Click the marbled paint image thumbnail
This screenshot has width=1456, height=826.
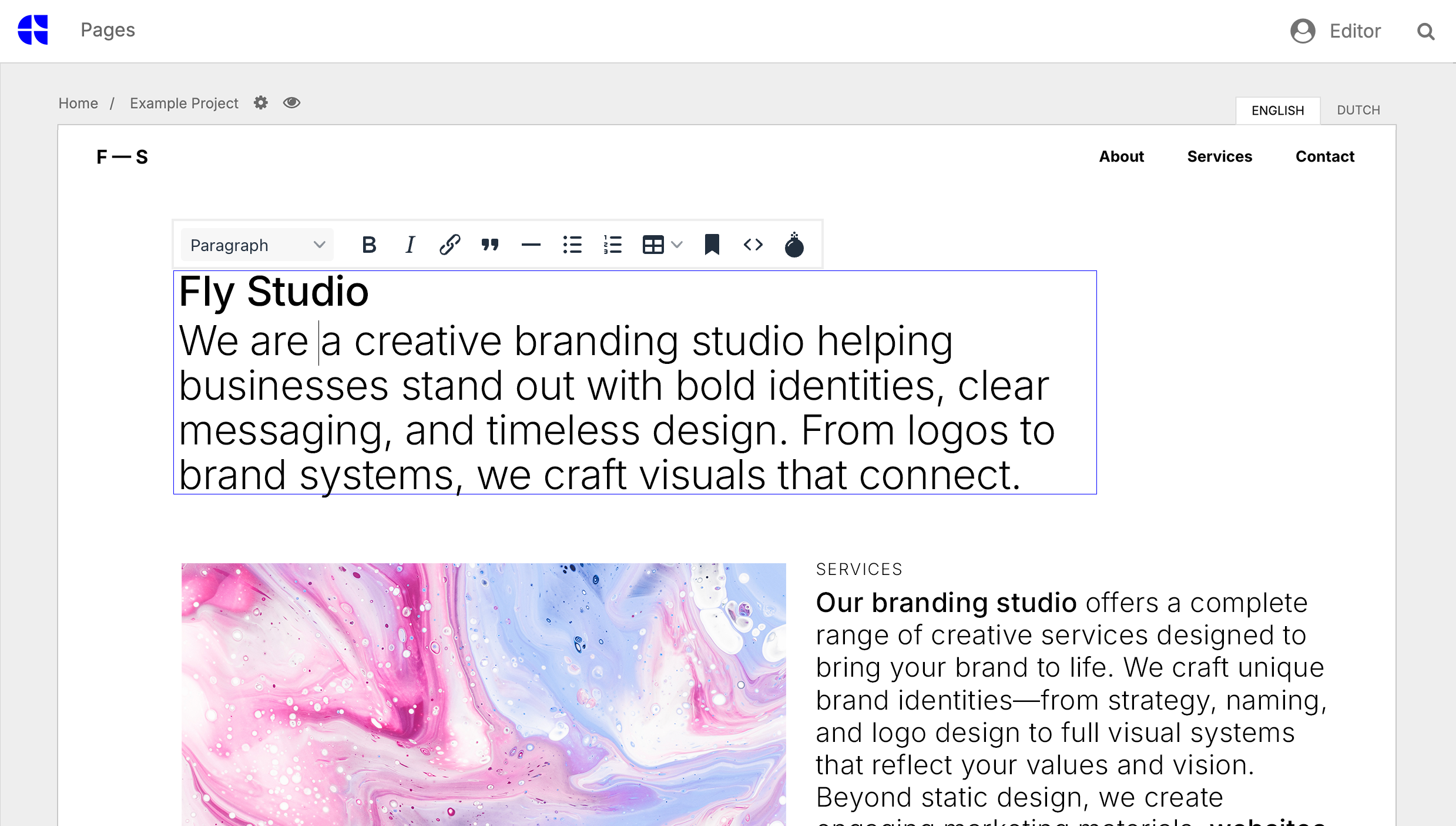(483, 694)
